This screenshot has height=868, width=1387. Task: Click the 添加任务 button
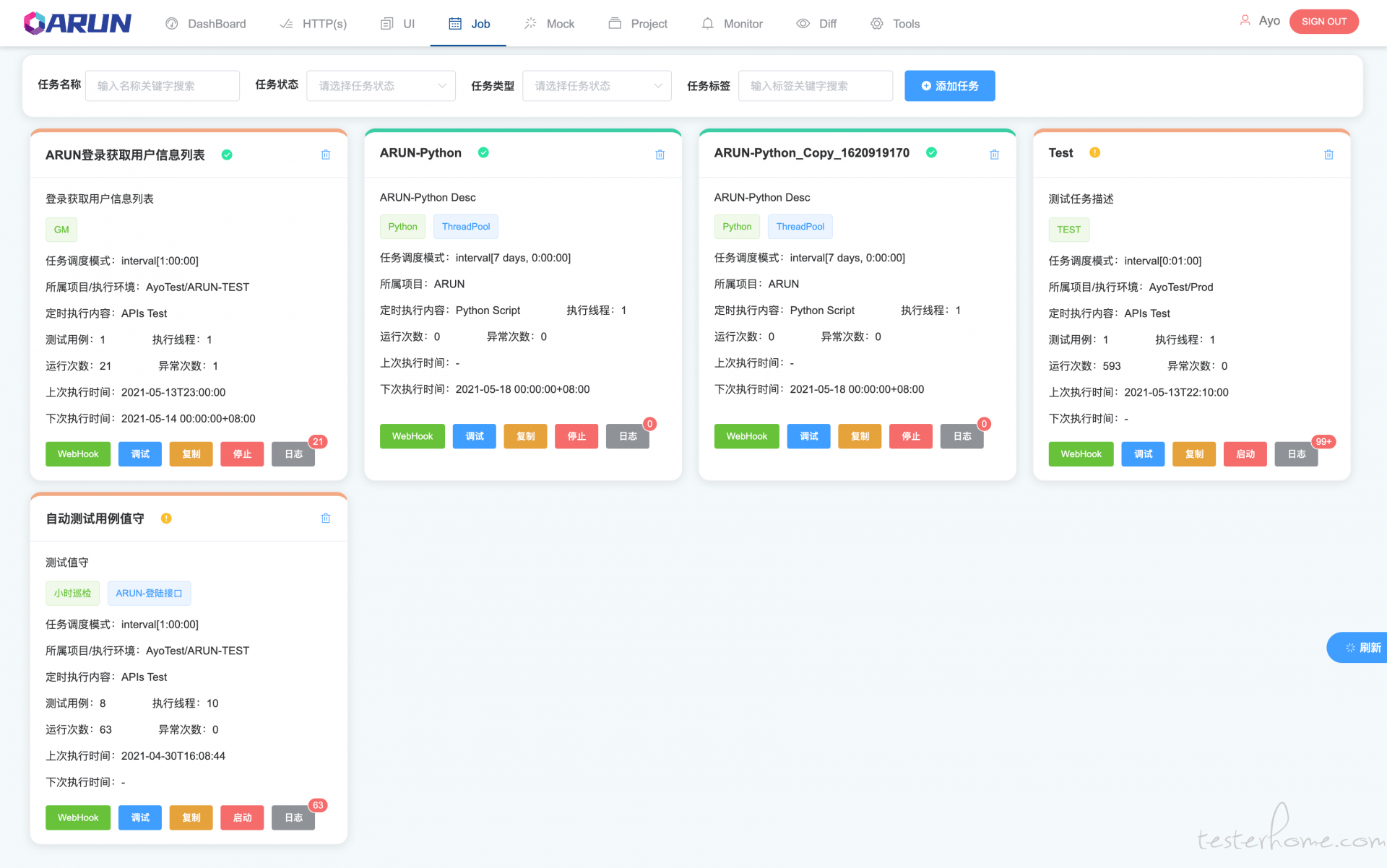pos(949,86)
